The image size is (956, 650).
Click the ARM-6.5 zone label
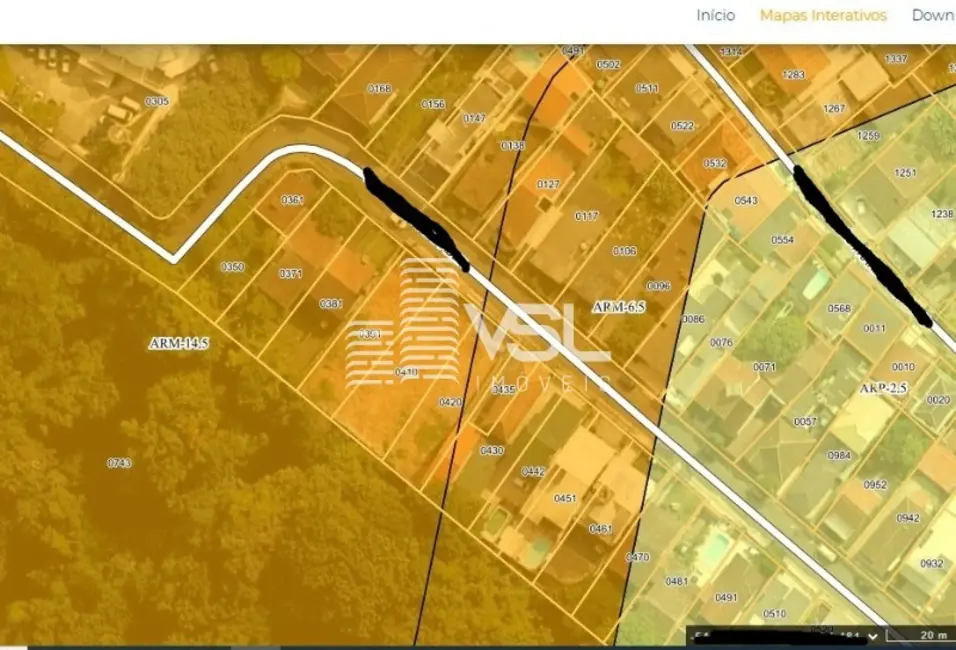click(x=618, y=307)
